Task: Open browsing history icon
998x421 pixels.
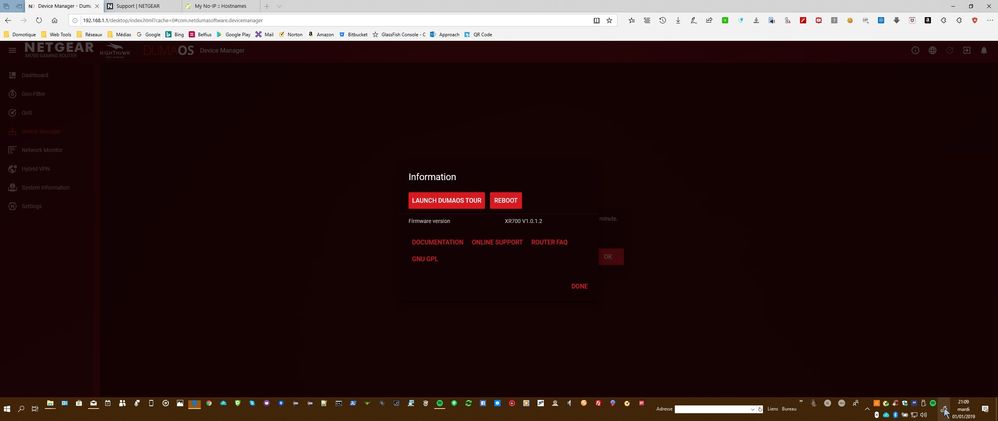Action: (663, 20)
